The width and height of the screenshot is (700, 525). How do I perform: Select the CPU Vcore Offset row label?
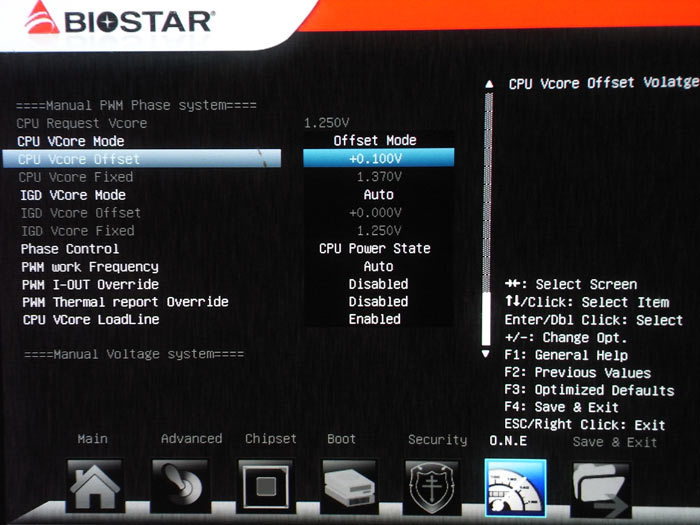tap(80, 159)
